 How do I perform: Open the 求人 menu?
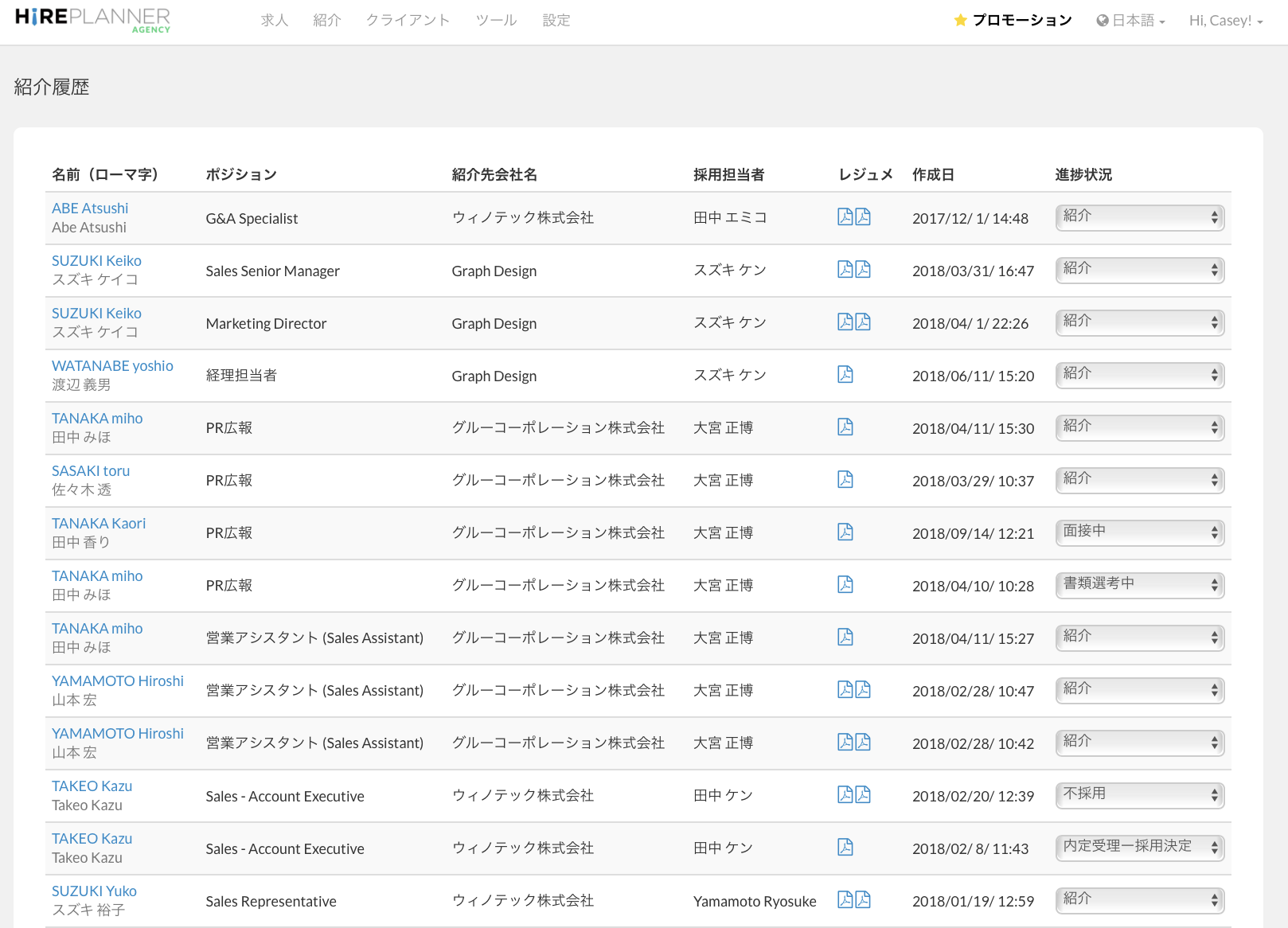pos(274,21)
